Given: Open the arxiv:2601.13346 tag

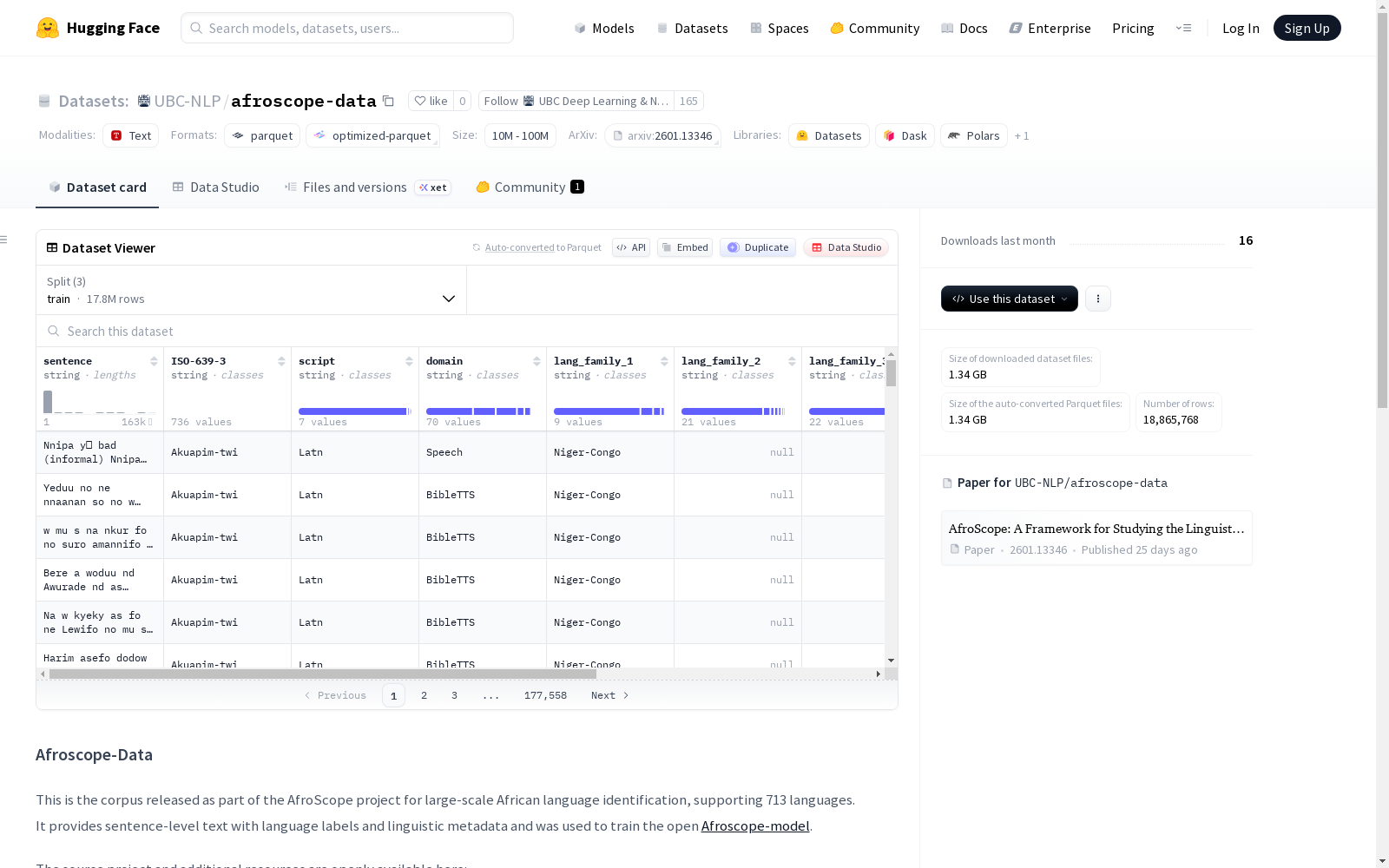Looking at the screenshot, I should (662, 135).
